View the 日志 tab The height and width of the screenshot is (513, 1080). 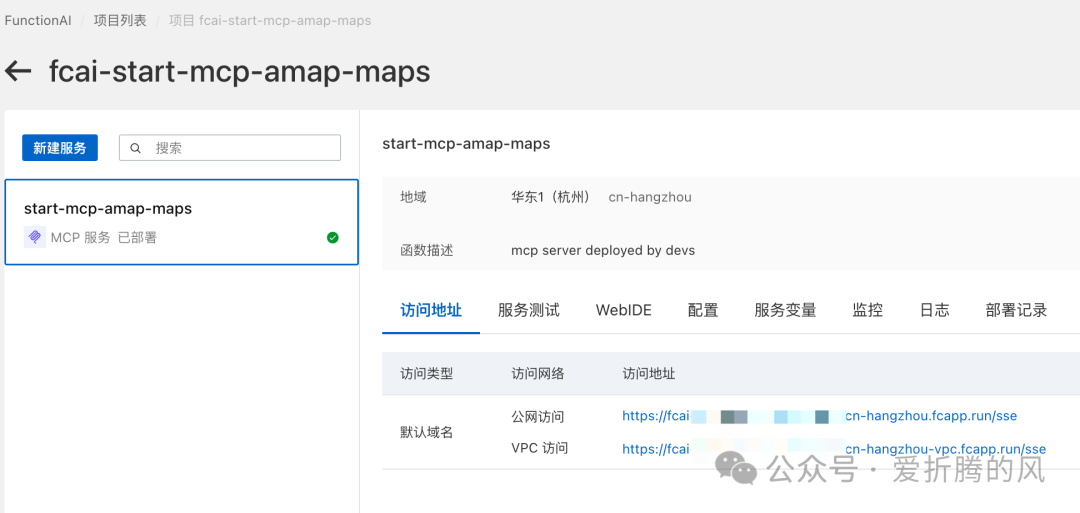coord(934,310)
